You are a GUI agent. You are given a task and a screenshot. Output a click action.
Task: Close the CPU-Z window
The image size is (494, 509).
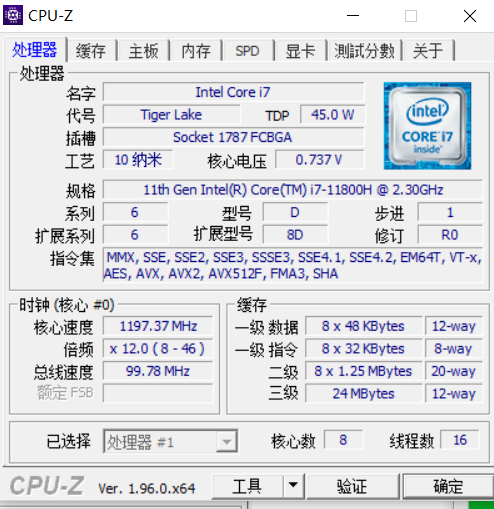pos(470,16)
